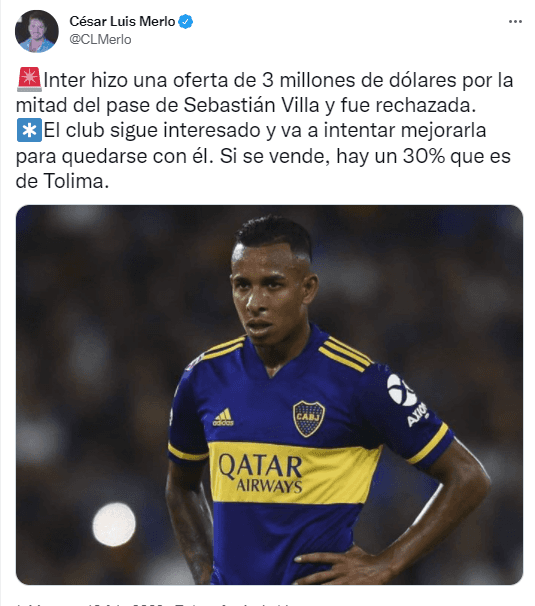Click the cut-off timestamp line below photo

pos(155,603)
